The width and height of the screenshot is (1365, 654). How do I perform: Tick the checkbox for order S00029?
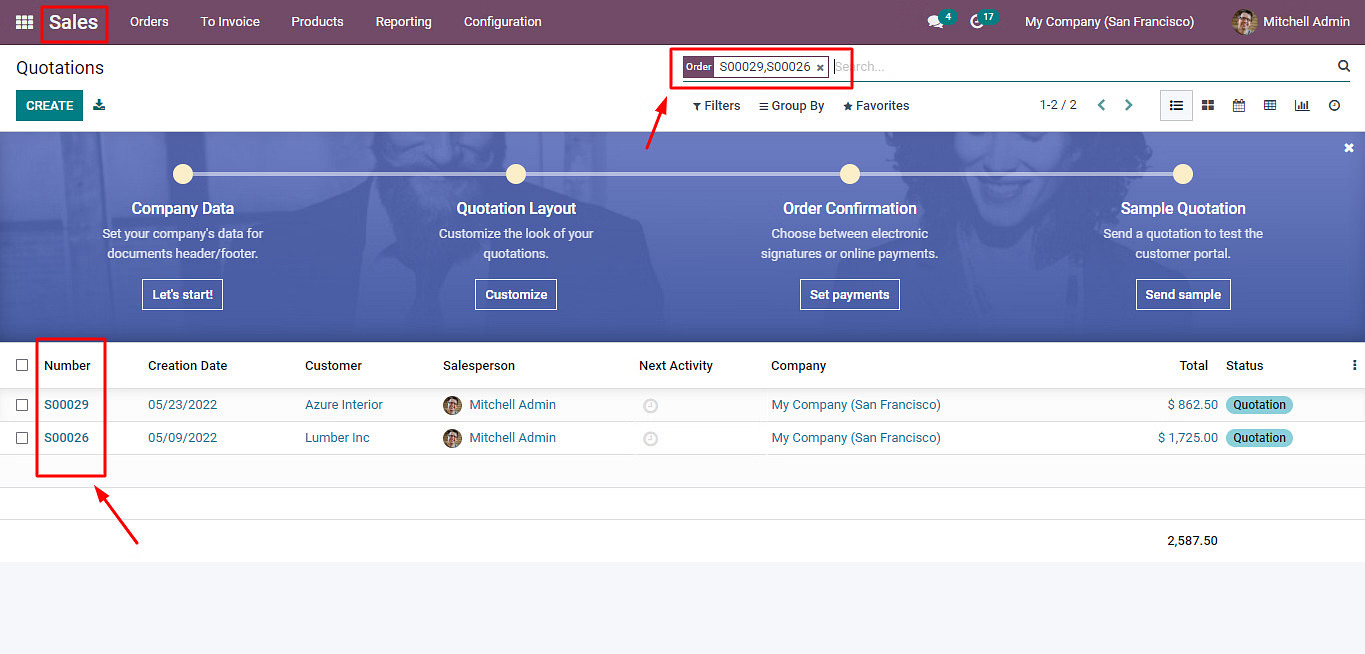[22, 405]
